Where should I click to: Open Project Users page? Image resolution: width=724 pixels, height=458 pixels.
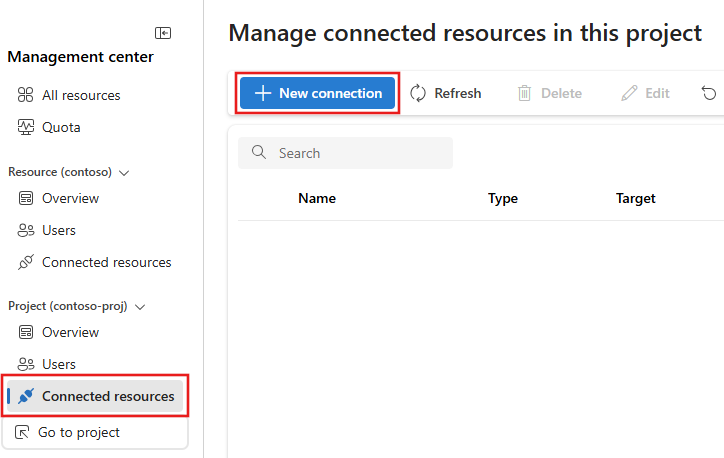point(58,364)
